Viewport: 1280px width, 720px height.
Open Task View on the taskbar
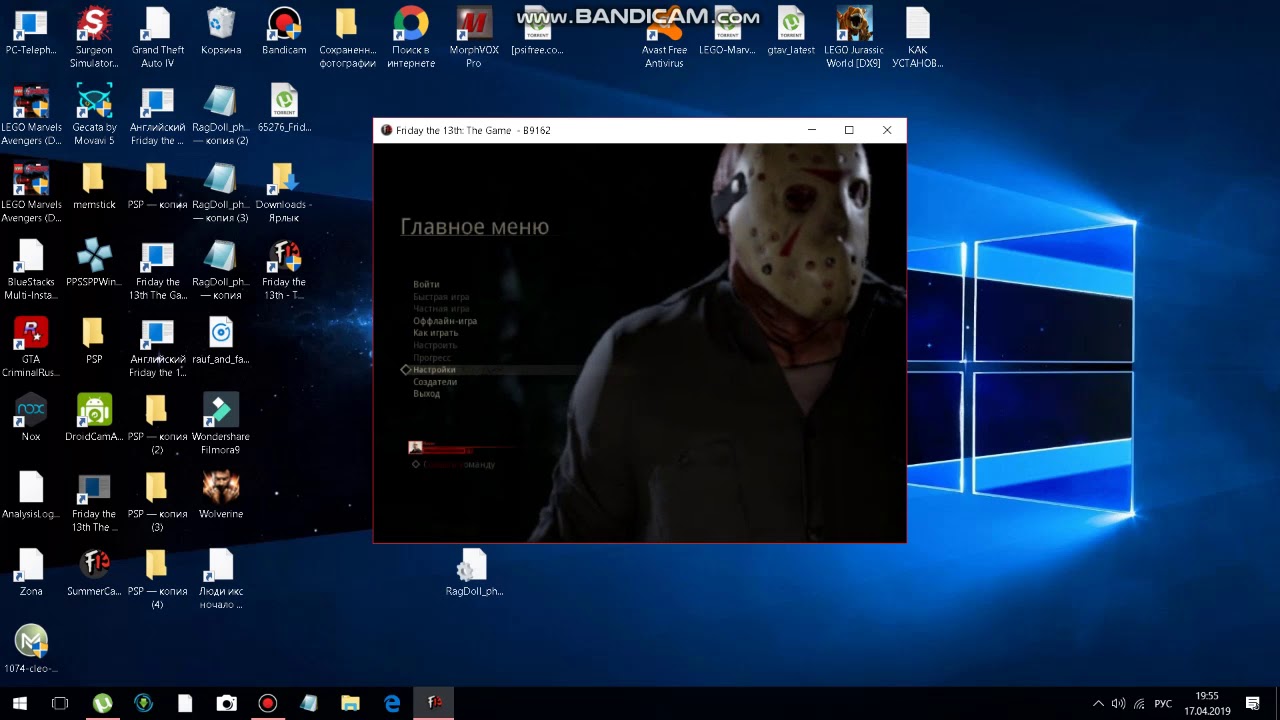tap(60, 703)
